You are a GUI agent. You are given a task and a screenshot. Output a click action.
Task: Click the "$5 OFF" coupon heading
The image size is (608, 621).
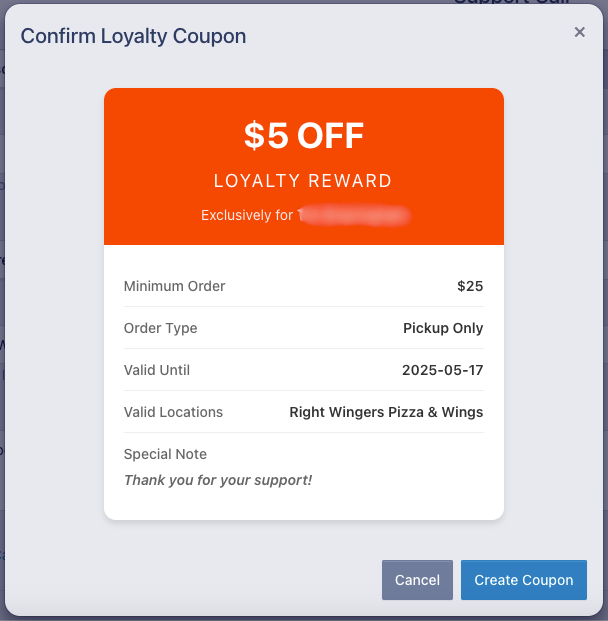303,136
